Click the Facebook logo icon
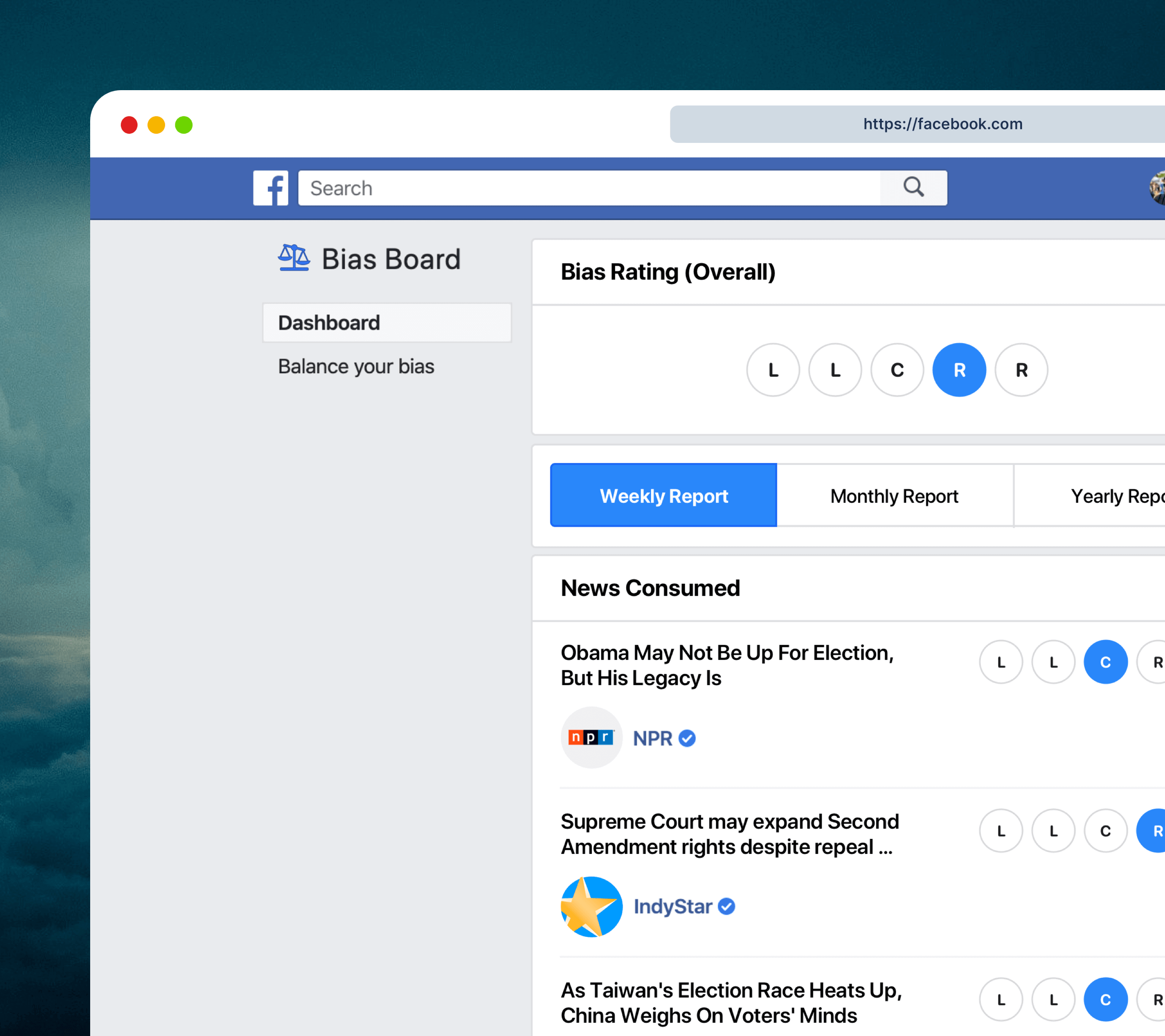The width and height of the screenshot is (1165, 1036). click(x=270, y=188)
